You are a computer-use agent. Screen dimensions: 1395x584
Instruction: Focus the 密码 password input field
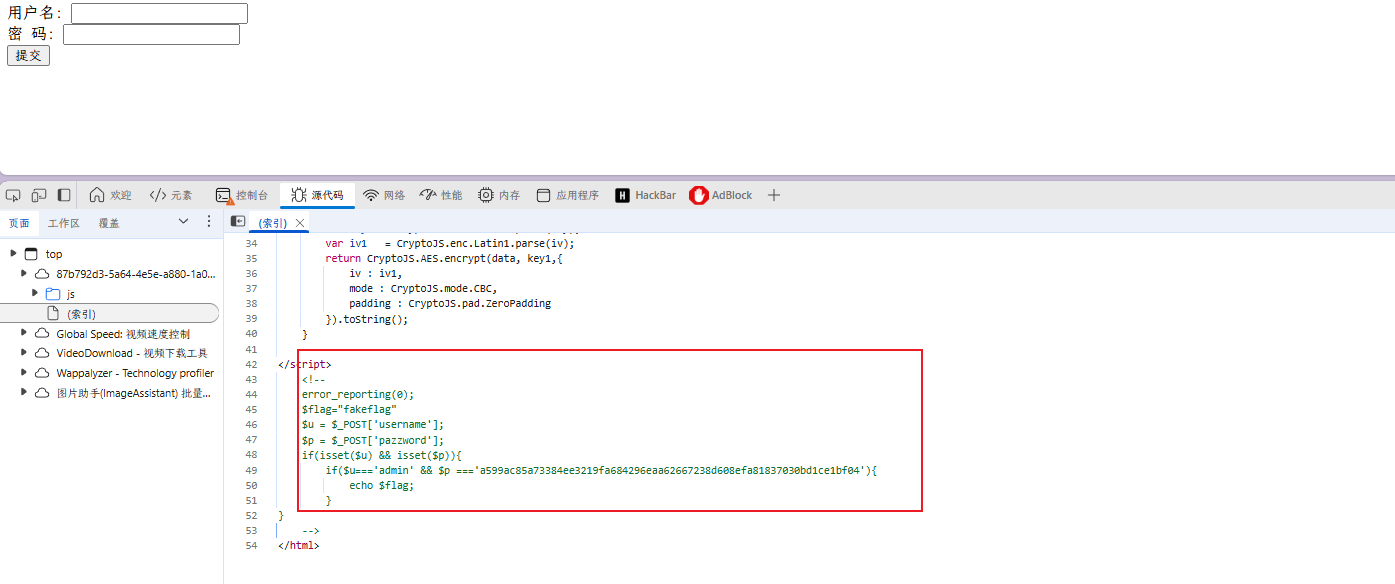pos(151,34)
